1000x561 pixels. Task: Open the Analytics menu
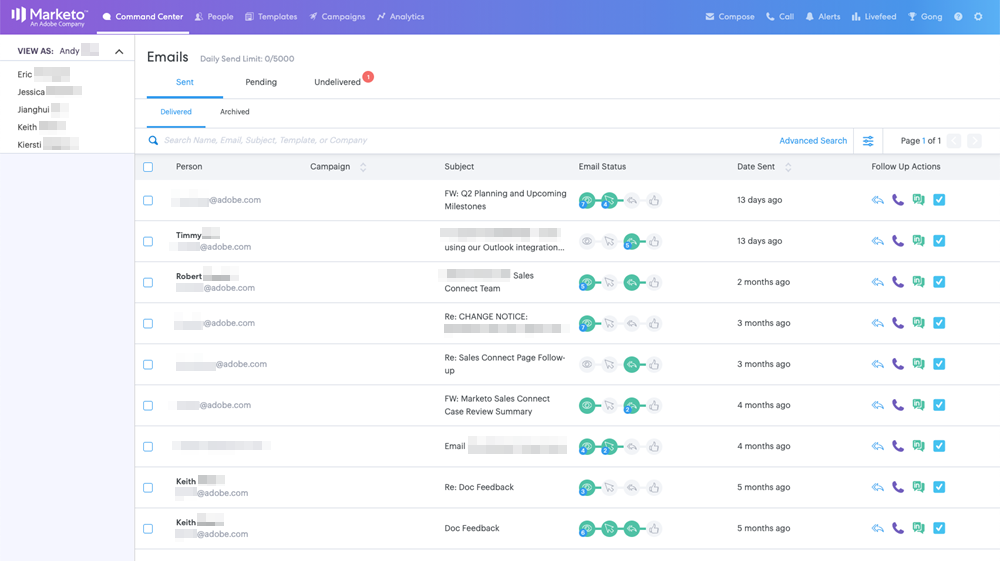(401, 17)
